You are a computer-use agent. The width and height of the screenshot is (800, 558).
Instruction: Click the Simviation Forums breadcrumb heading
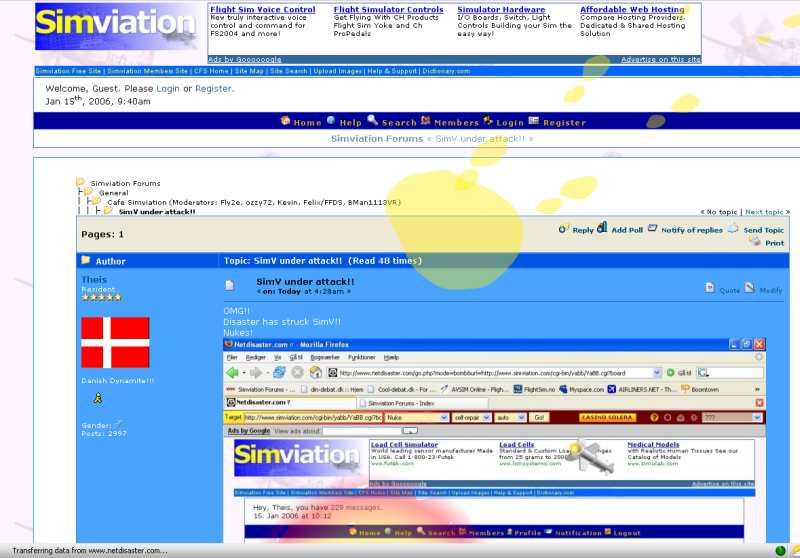tap(377, 139)
